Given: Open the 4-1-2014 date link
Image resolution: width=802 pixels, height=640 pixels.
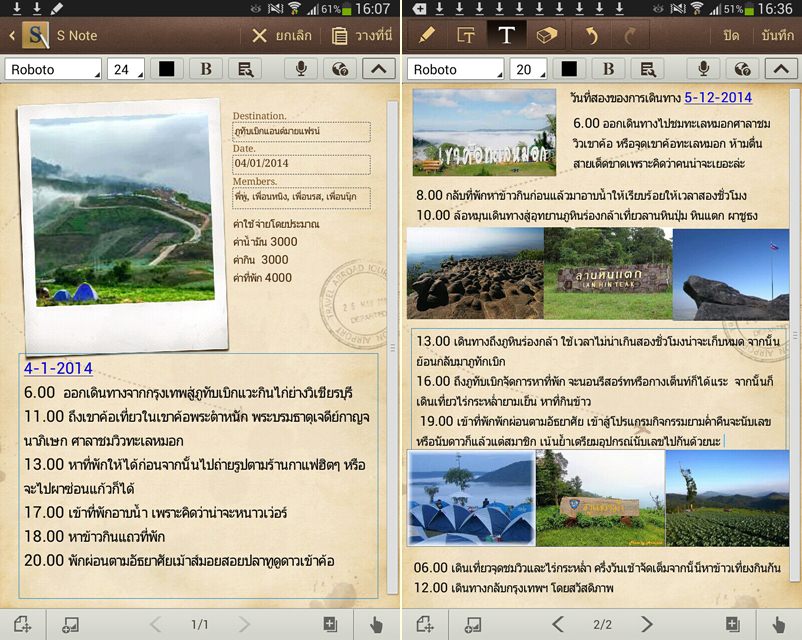Looking at the screenshot, I should coord(58,368).
